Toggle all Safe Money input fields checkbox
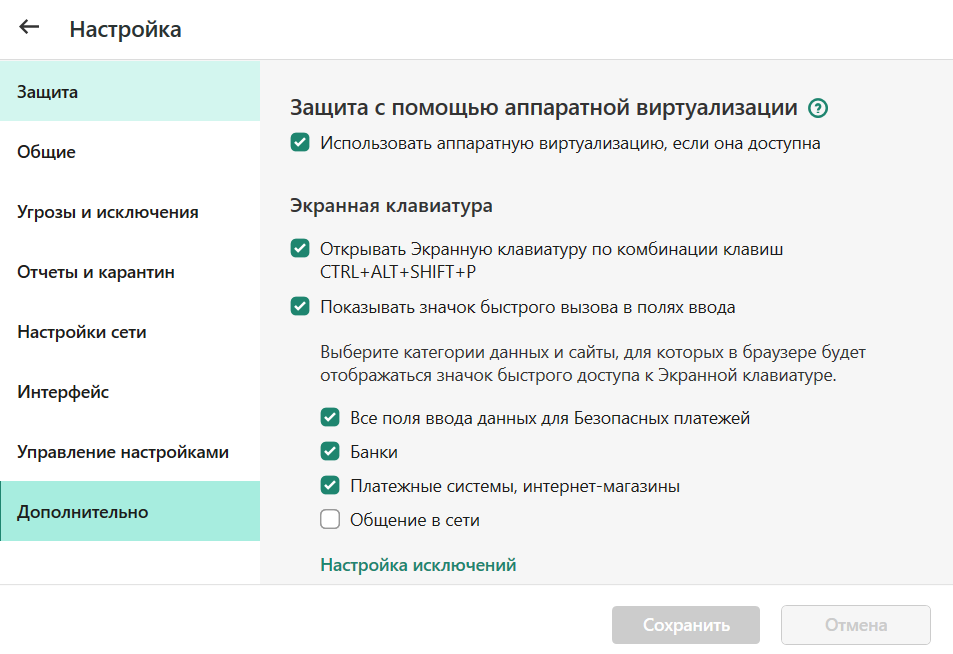Screen dimensions: 953x654 tap(330, 417)
